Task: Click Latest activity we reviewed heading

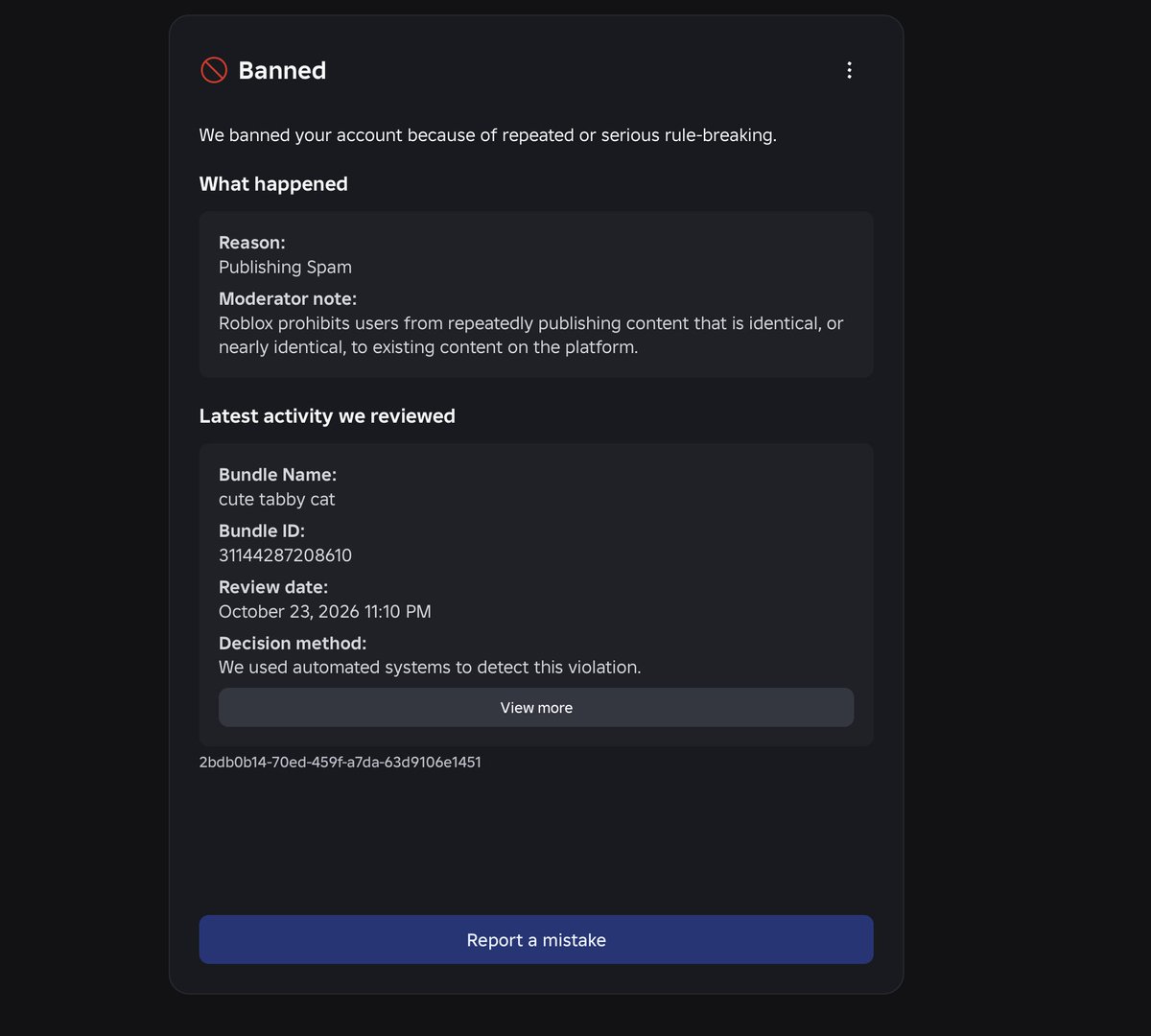Action: point(327,416)
